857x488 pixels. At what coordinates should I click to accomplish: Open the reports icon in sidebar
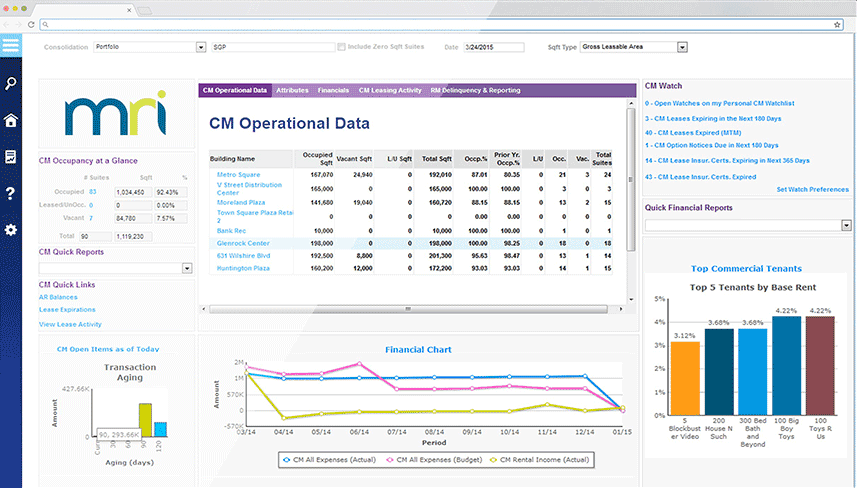(10, 157)
